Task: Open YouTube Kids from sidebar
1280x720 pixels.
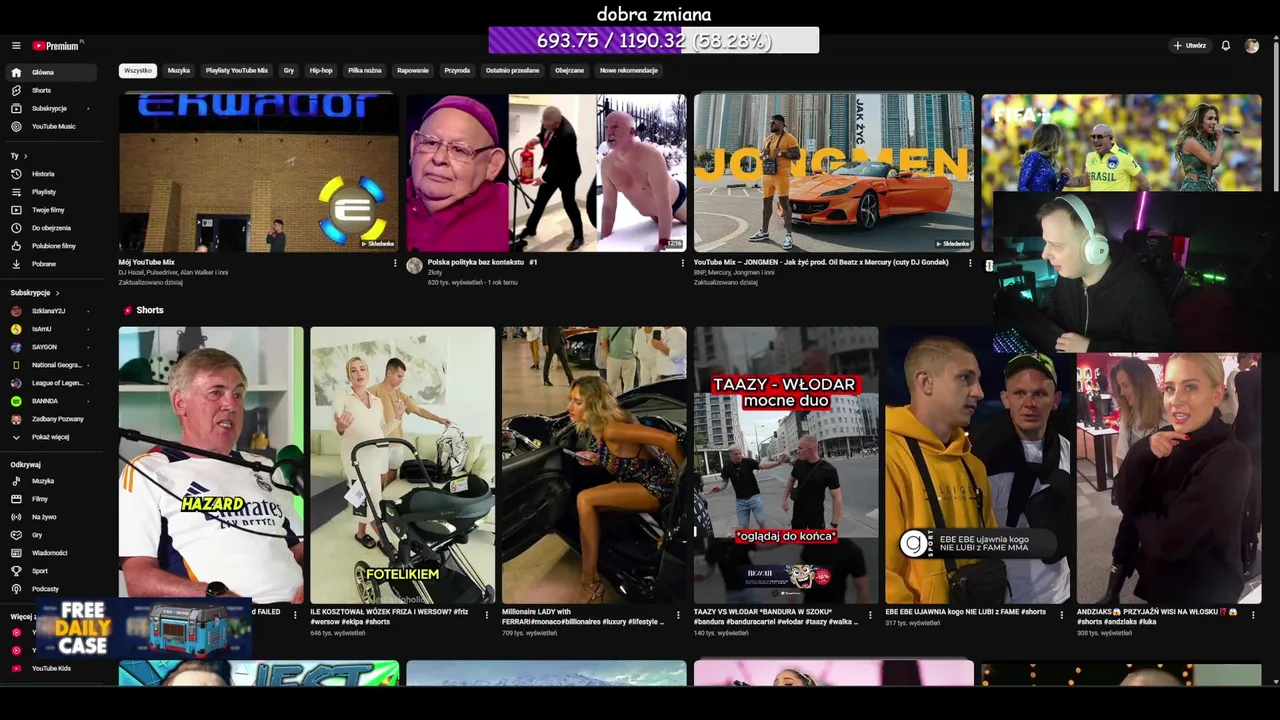Action: [x=52, y=668]
